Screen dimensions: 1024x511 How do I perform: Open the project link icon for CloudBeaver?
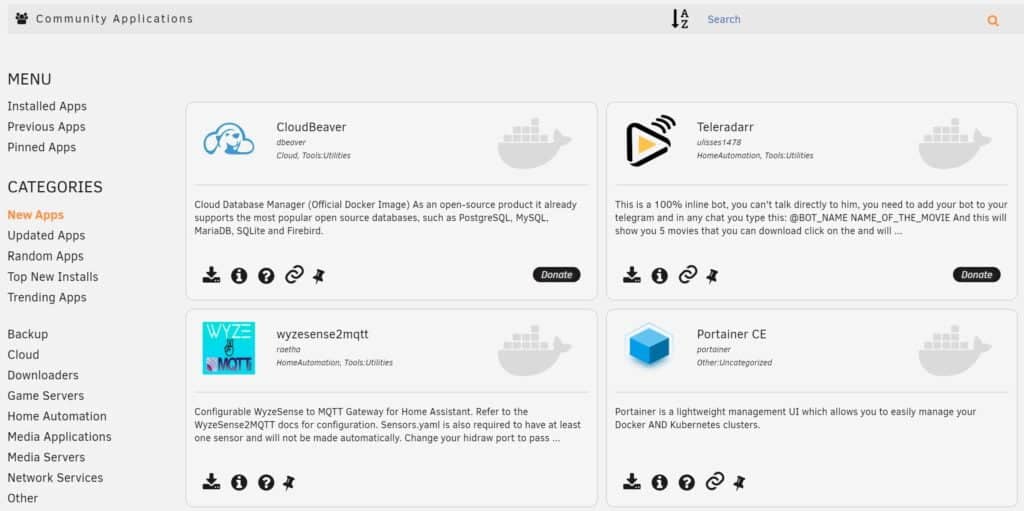click(294, 275)
